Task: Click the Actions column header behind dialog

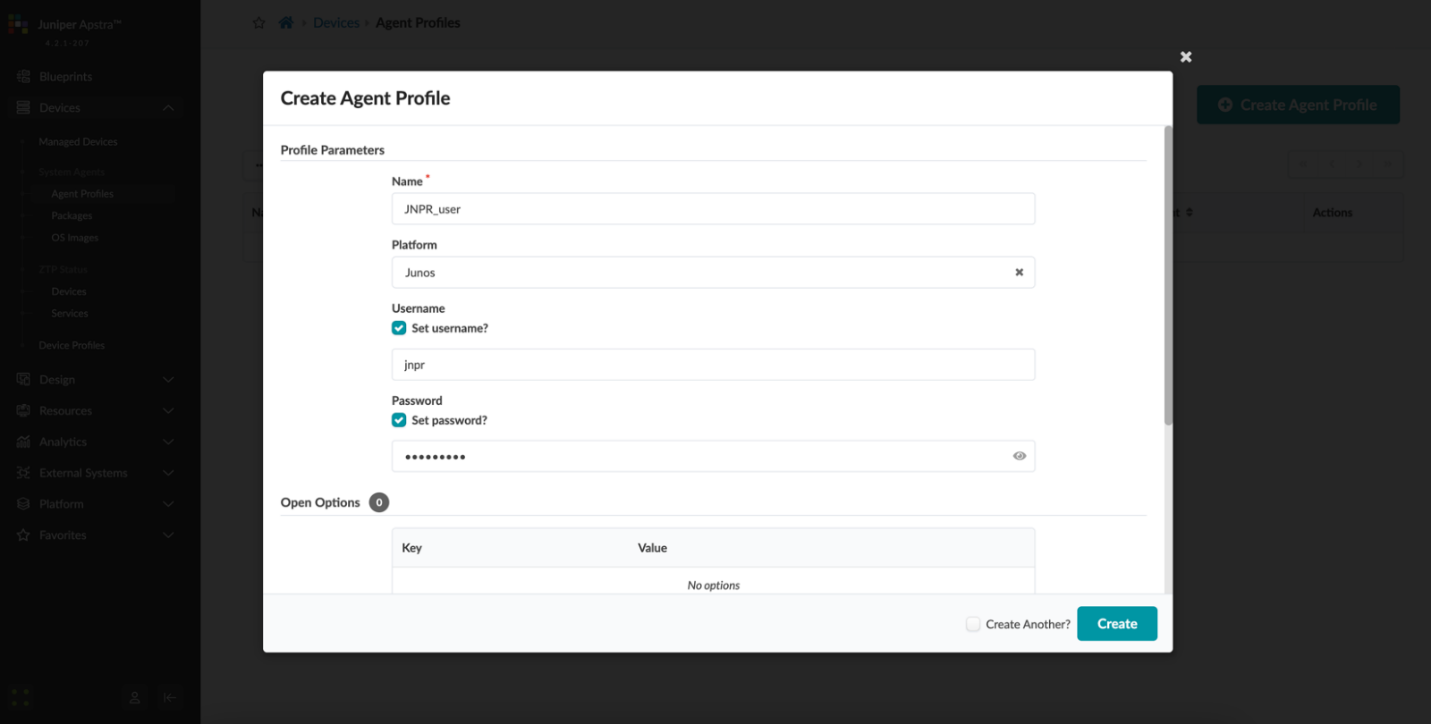Action: [1332, 213]
